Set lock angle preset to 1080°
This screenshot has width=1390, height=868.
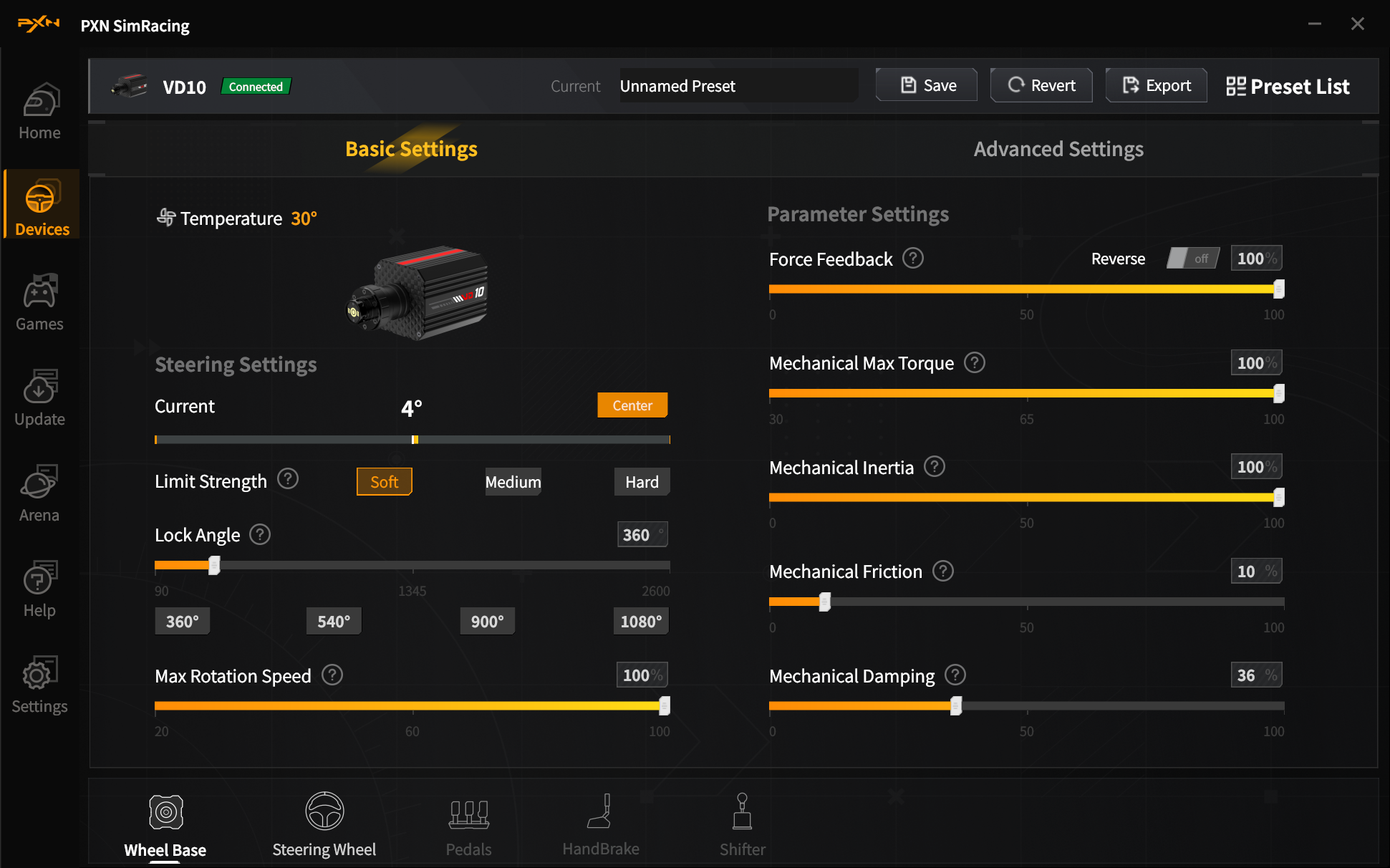[641, 622]
